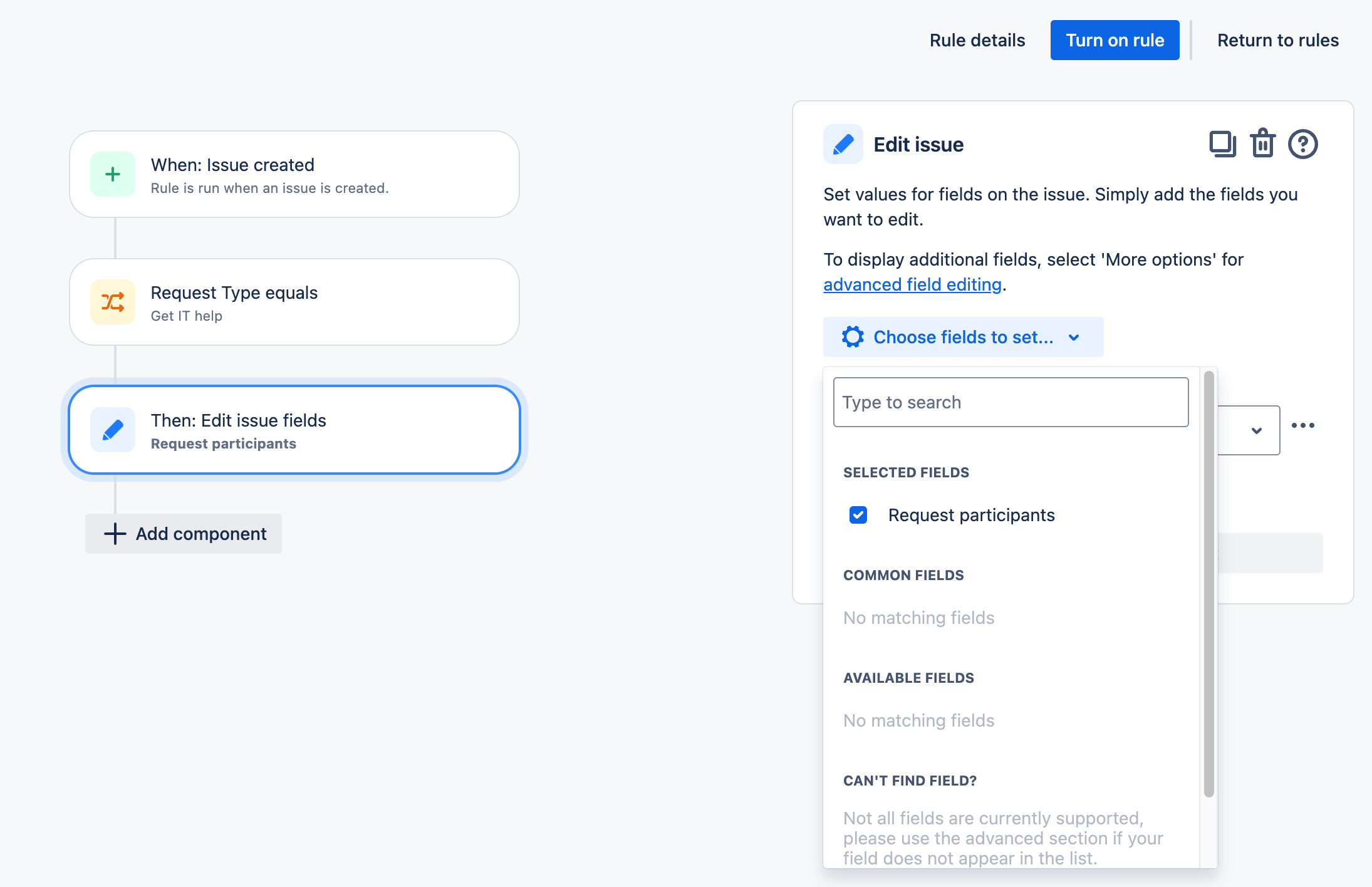This screenshot has height=887, width=1372.
Task: Go to Return to rules
Action: [x=1278, y=40]
